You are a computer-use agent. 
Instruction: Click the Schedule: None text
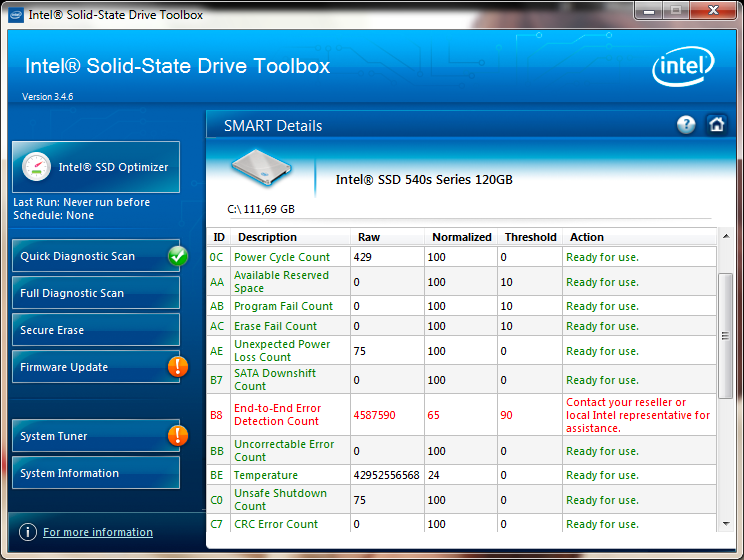[54, 215]
